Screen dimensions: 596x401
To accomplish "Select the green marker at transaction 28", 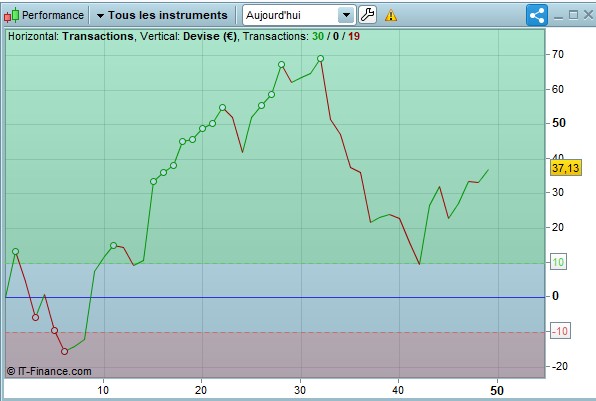I will coord(281,65).
